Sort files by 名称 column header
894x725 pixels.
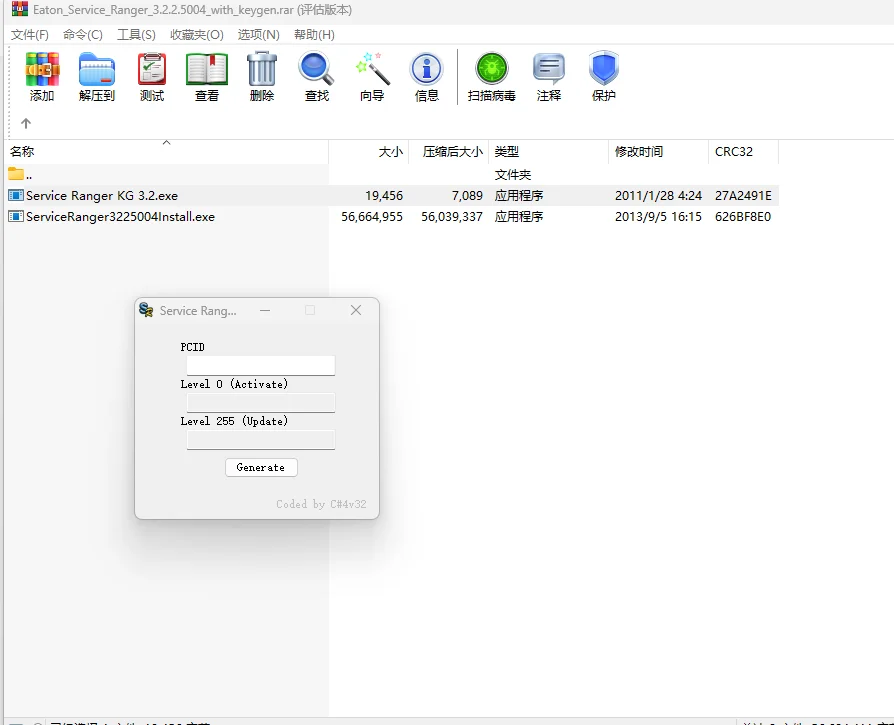click(x=165, y=152)
